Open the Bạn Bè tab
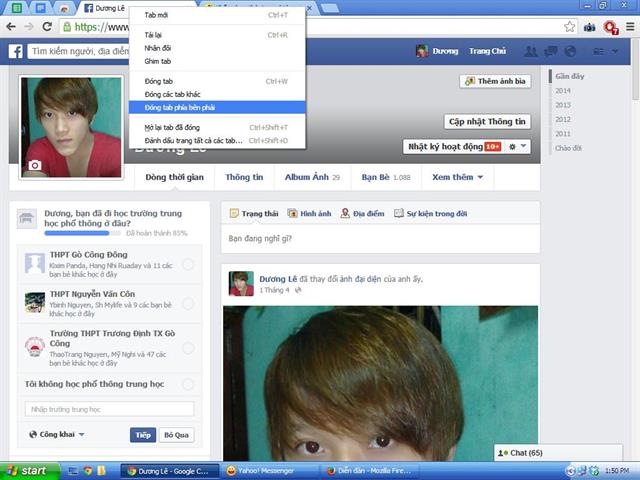 pos(386,177)
